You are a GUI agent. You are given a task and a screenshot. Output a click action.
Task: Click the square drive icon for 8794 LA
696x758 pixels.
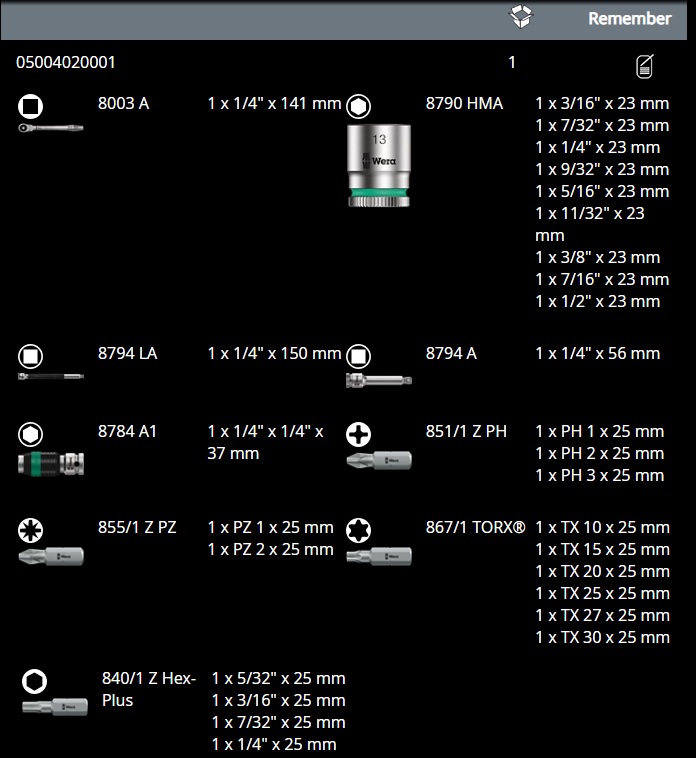[31, 355]
